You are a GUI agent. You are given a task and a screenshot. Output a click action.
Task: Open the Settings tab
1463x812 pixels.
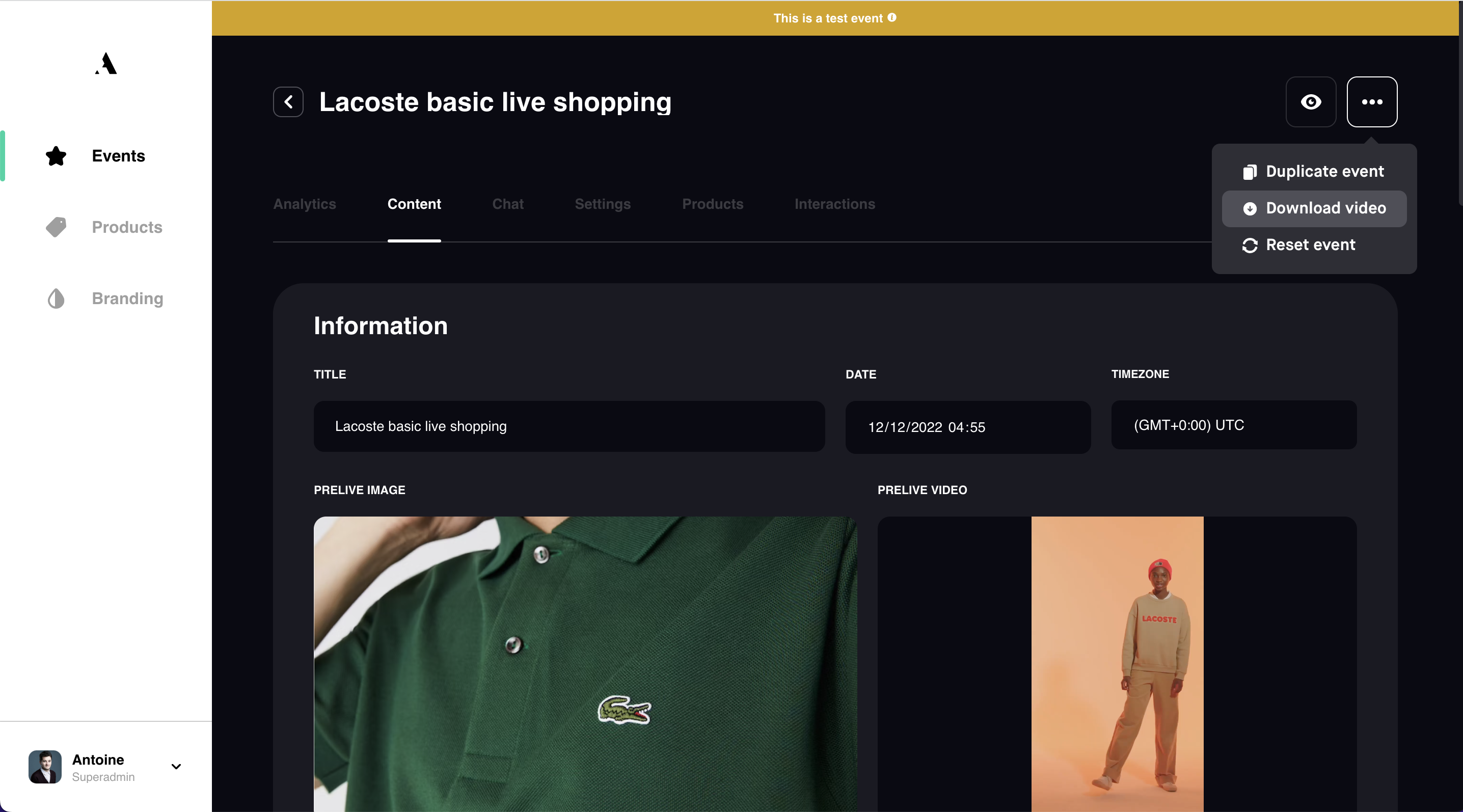click(x=603, y=204)
